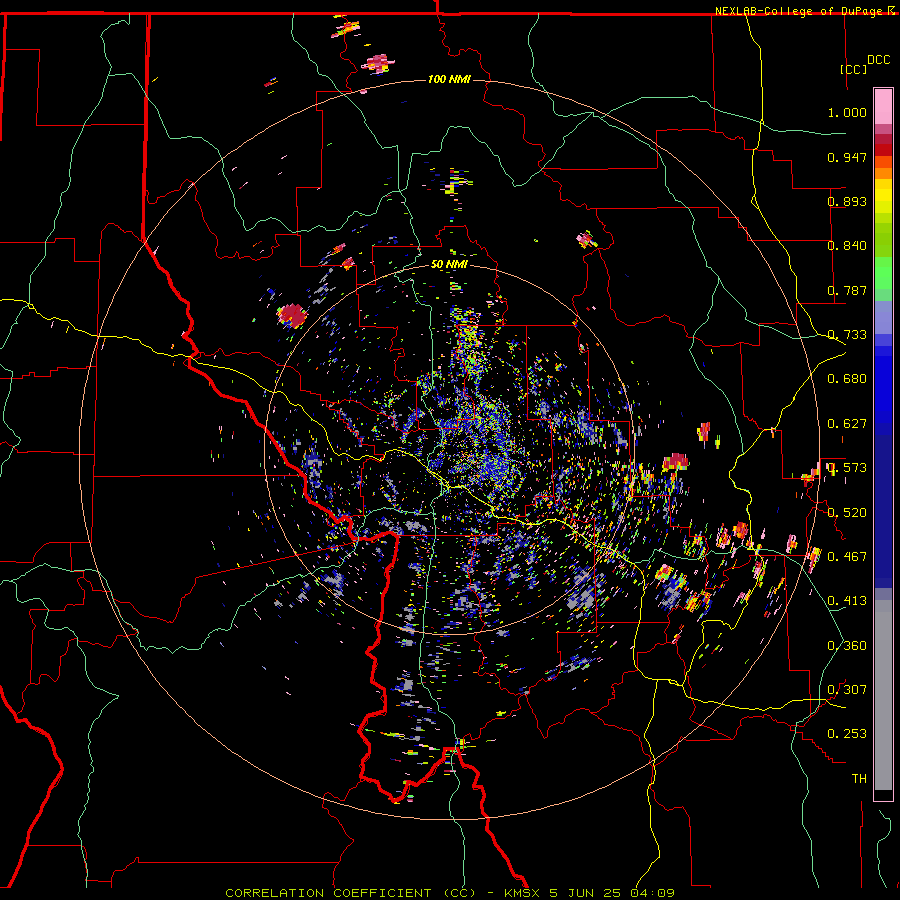Click the [CC] label above the color bar
This screenshot has width=900, height=900.
[854, 69]
